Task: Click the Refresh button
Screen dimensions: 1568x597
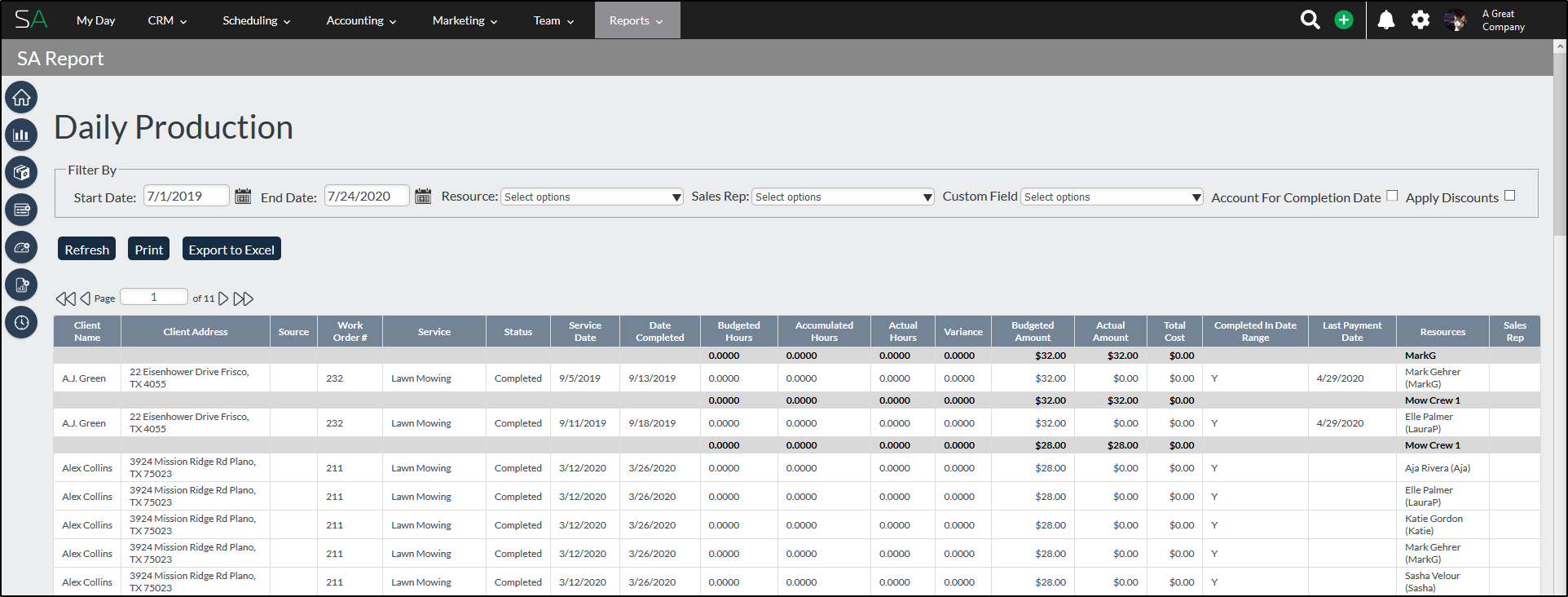Action: coord(86,250)
